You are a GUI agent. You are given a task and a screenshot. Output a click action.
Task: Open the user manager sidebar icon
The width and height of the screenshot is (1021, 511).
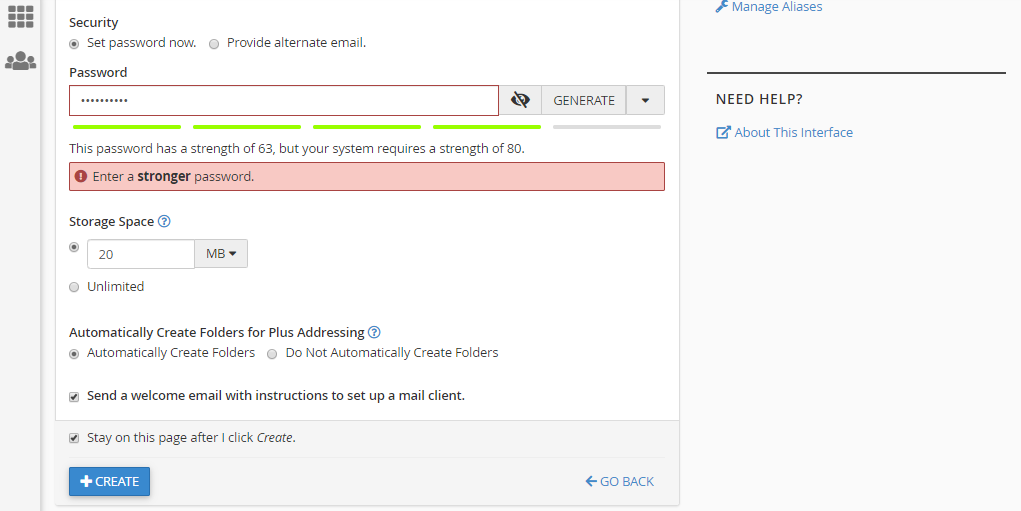tap(20, 61)
